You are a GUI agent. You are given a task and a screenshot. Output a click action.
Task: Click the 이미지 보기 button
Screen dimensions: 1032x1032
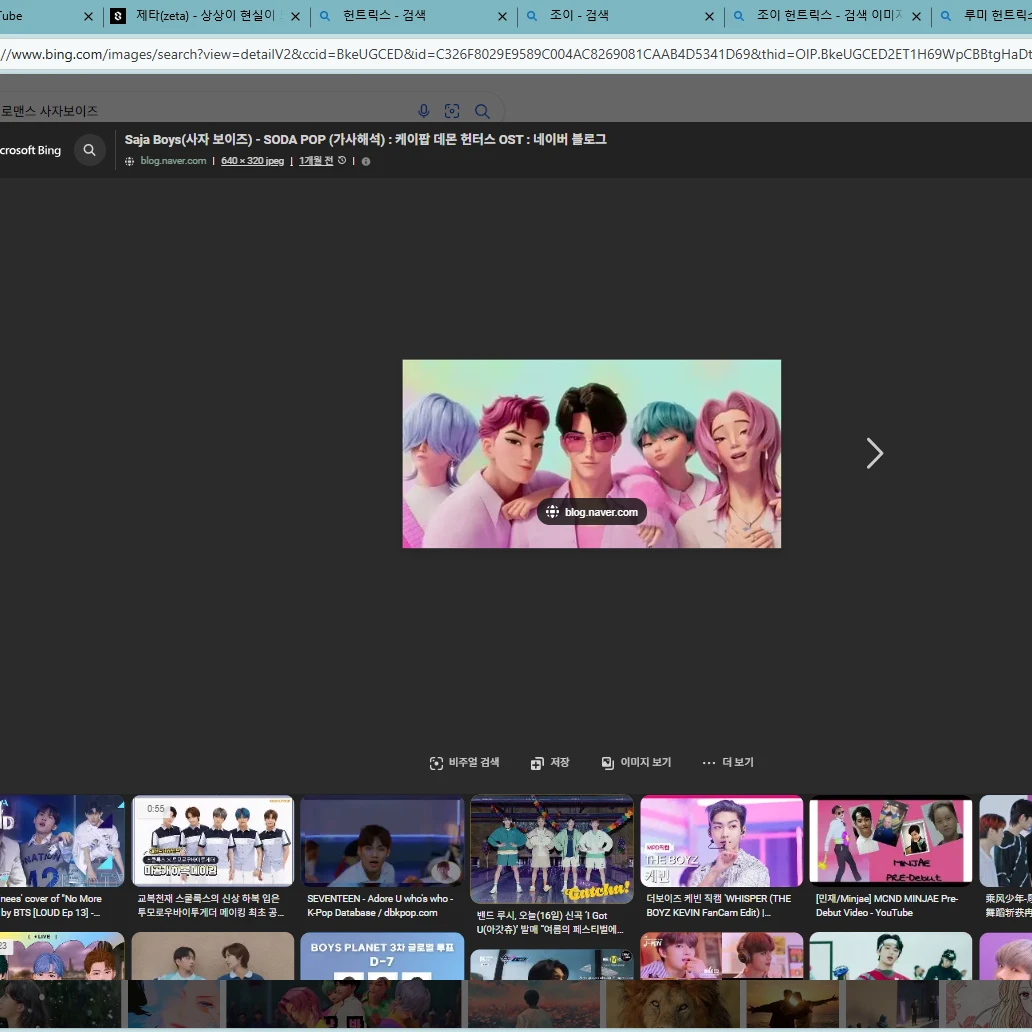coord(636,763)
